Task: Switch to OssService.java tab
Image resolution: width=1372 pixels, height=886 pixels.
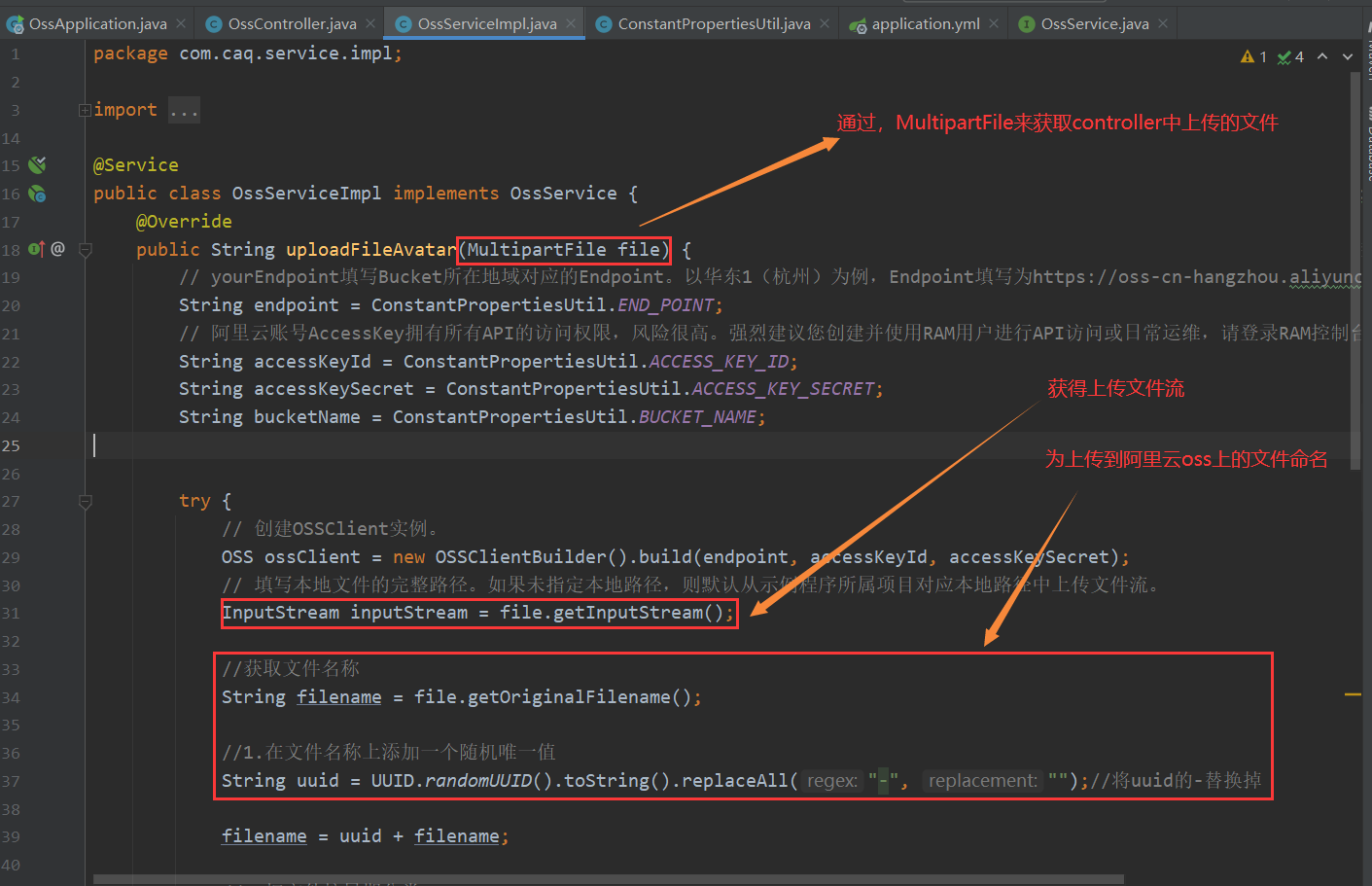Action: [1095, 23]
